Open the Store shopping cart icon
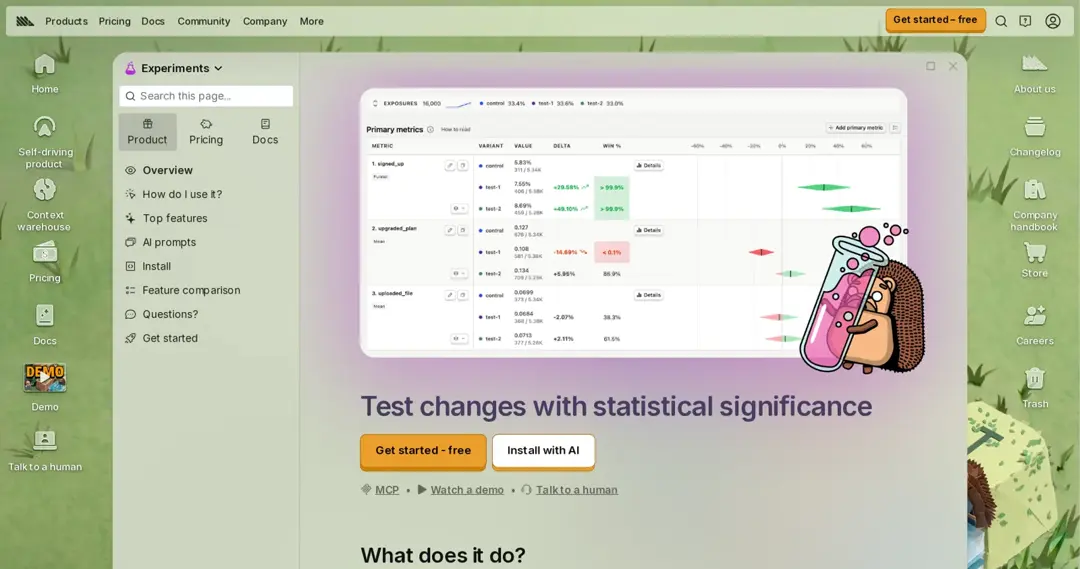This screenshot has height=569, width=1080. (1035, 260)
